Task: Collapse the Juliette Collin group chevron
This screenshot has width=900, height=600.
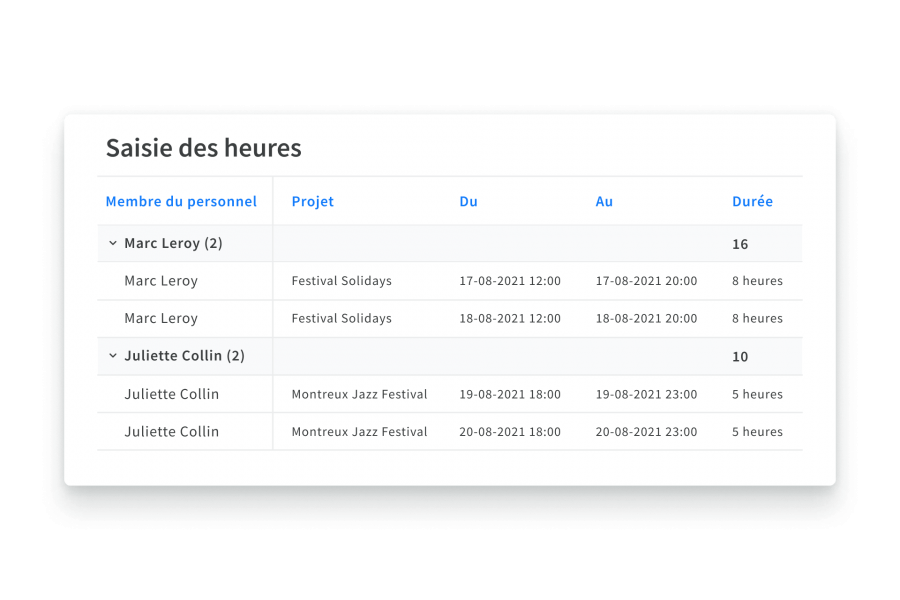Action: click(112, 356)
